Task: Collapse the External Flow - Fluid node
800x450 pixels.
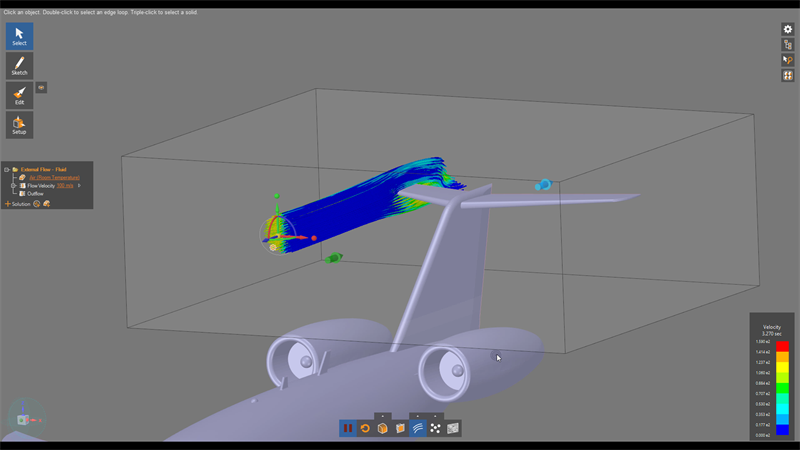Action: point(7,170)
